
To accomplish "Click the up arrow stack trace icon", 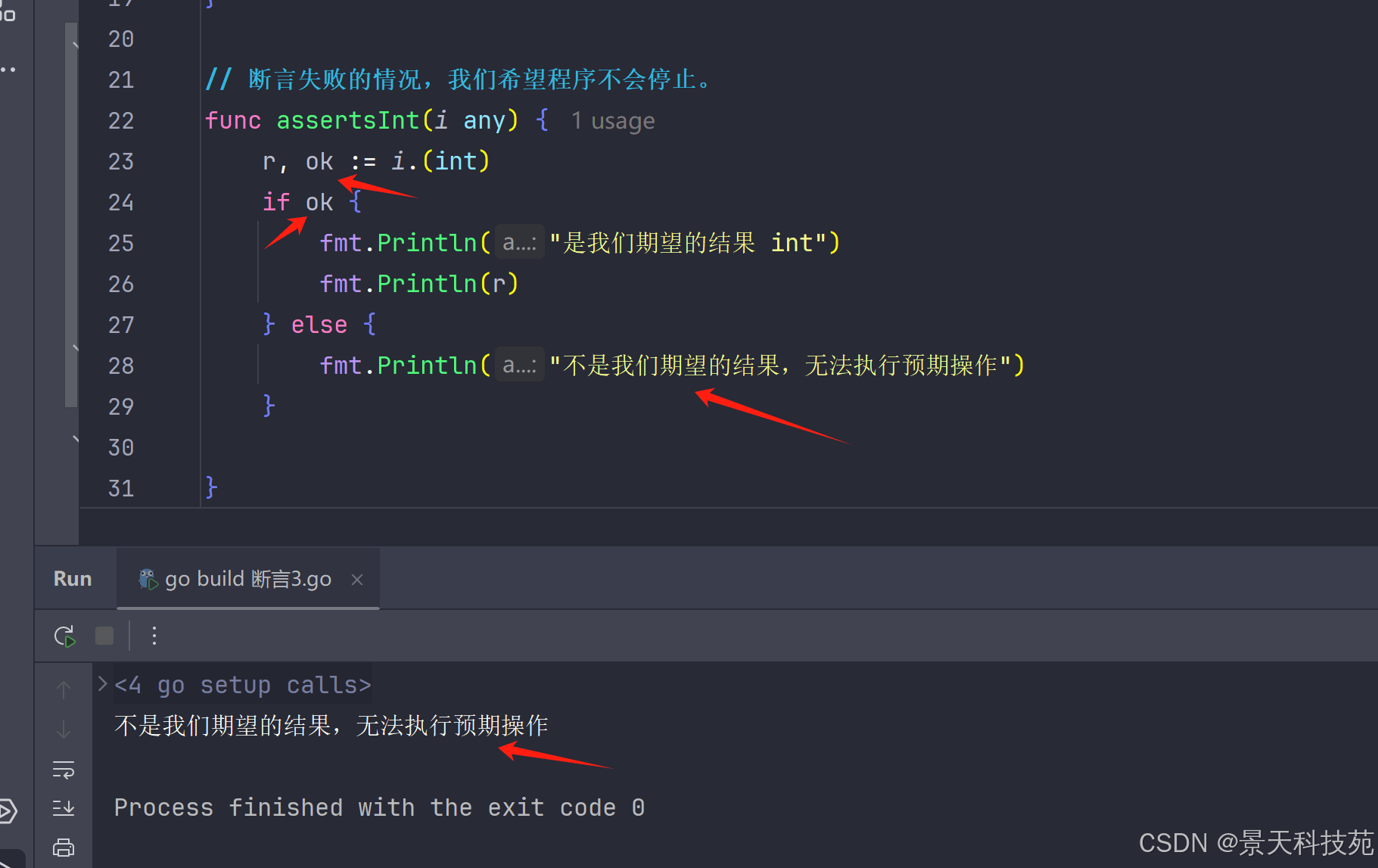I will [64, 689].
